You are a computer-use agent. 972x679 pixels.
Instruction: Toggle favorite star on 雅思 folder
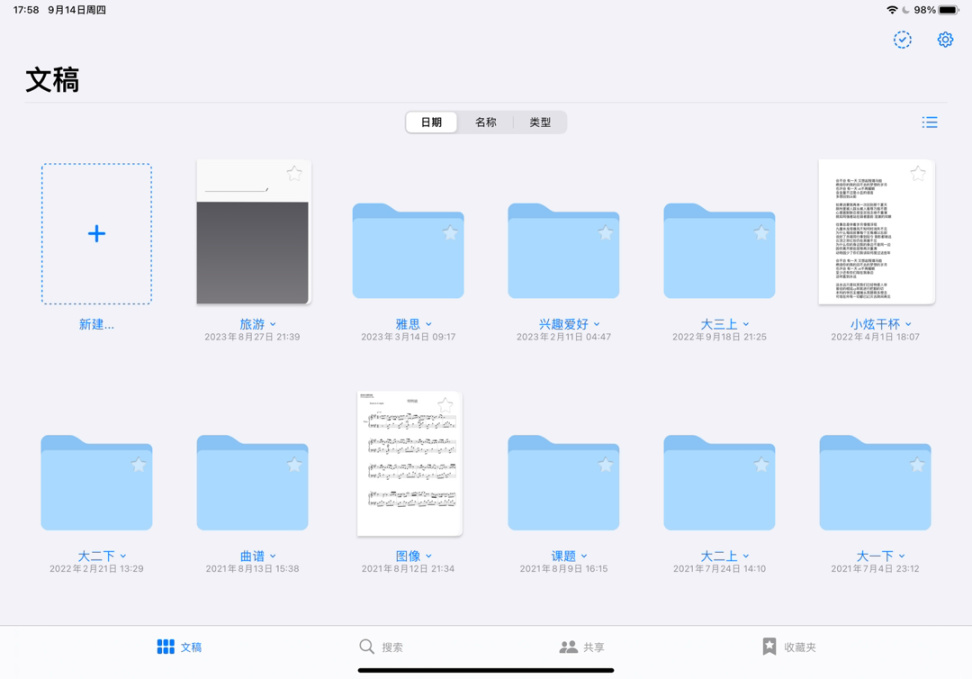pos(450,233)
